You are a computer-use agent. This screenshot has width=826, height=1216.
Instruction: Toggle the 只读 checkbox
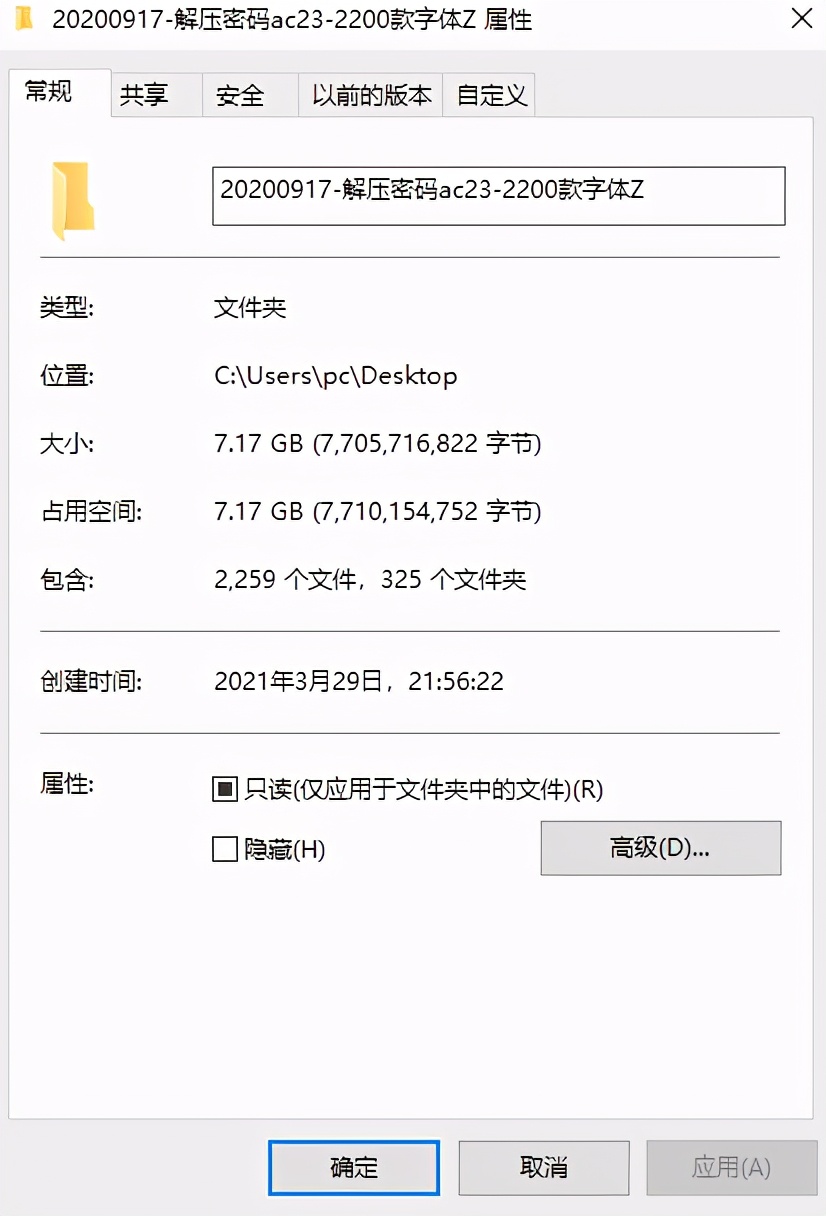(224, 789)
